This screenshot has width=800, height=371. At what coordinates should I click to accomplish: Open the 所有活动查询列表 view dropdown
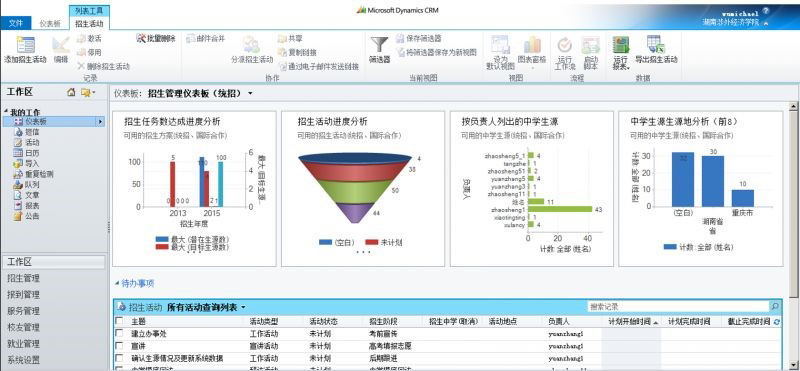[x=243, y=307]
